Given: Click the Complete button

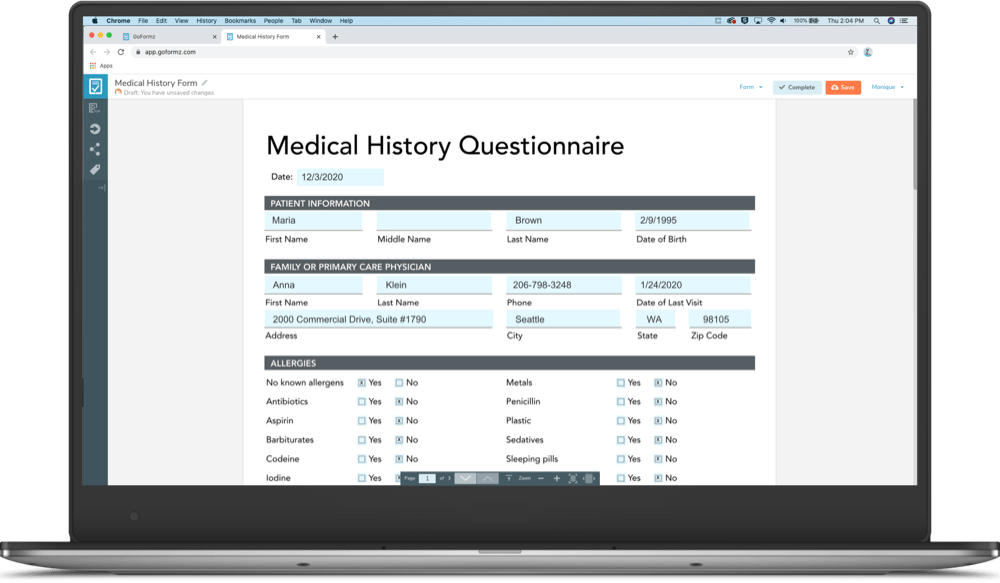Looking at the screenshot, I should 797,87.
